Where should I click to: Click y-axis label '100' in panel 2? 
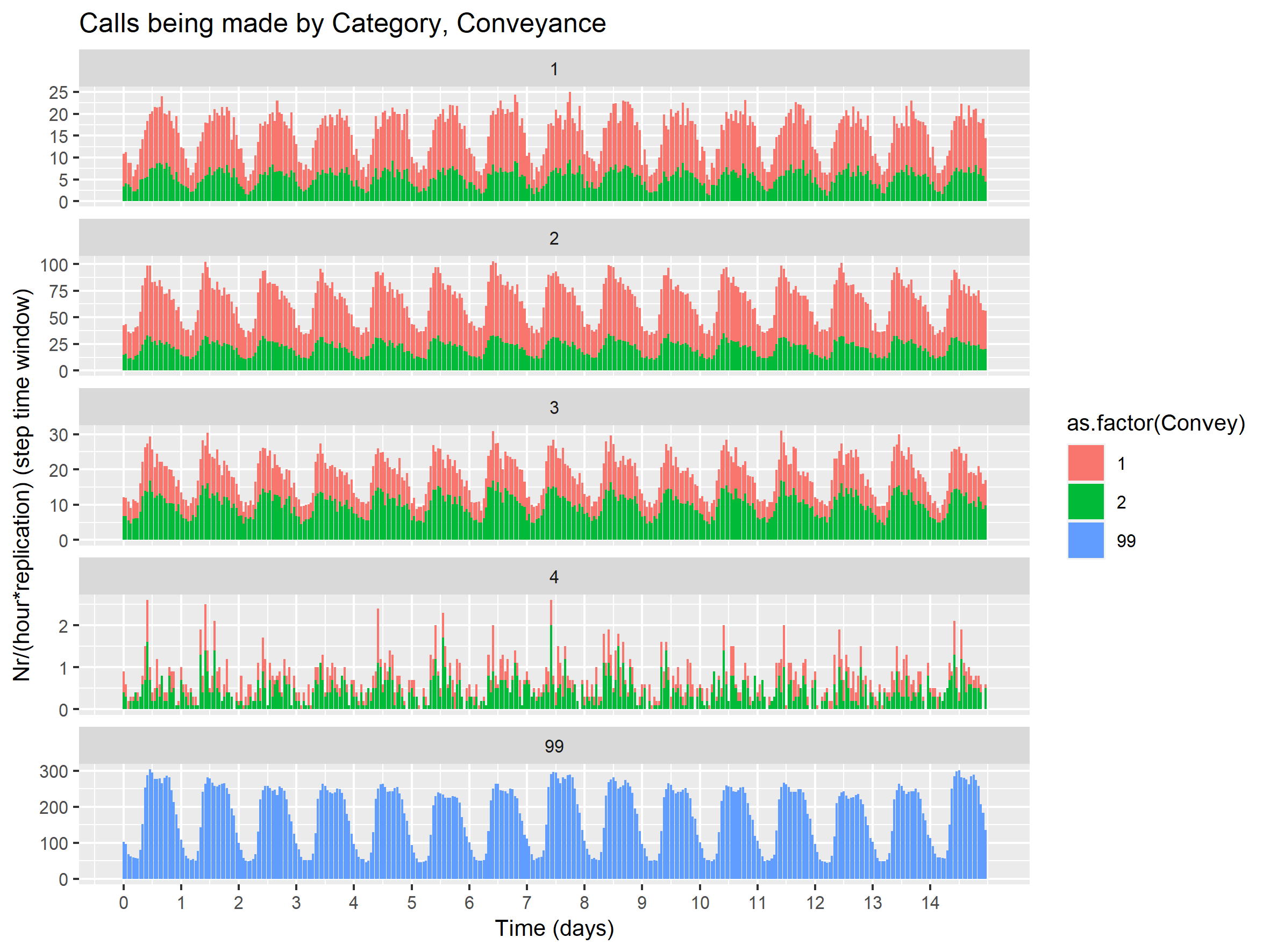coord(54,265)
